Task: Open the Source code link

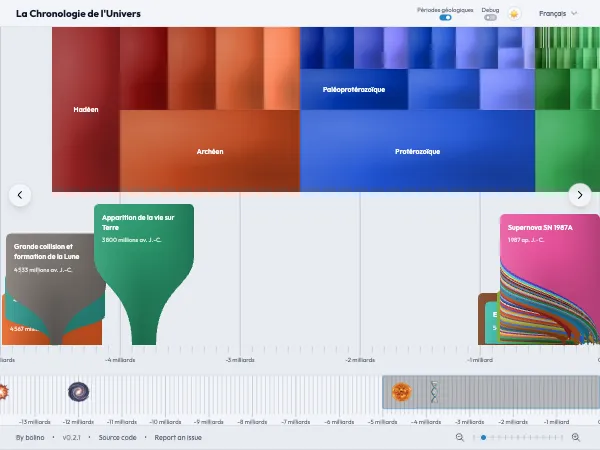Action: point(117,437)
